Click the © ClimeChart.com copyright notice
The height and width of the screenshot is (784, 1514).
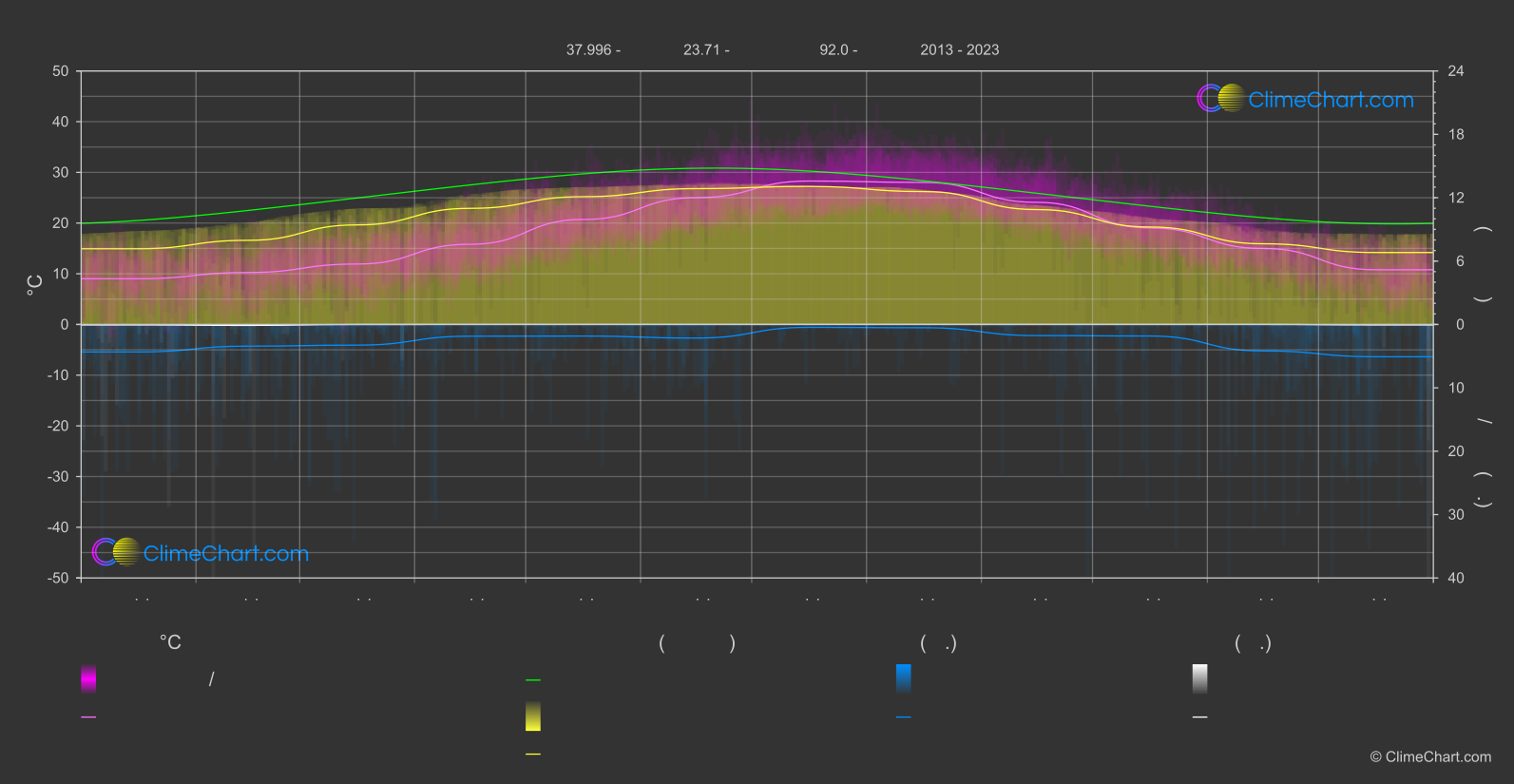1430,757
